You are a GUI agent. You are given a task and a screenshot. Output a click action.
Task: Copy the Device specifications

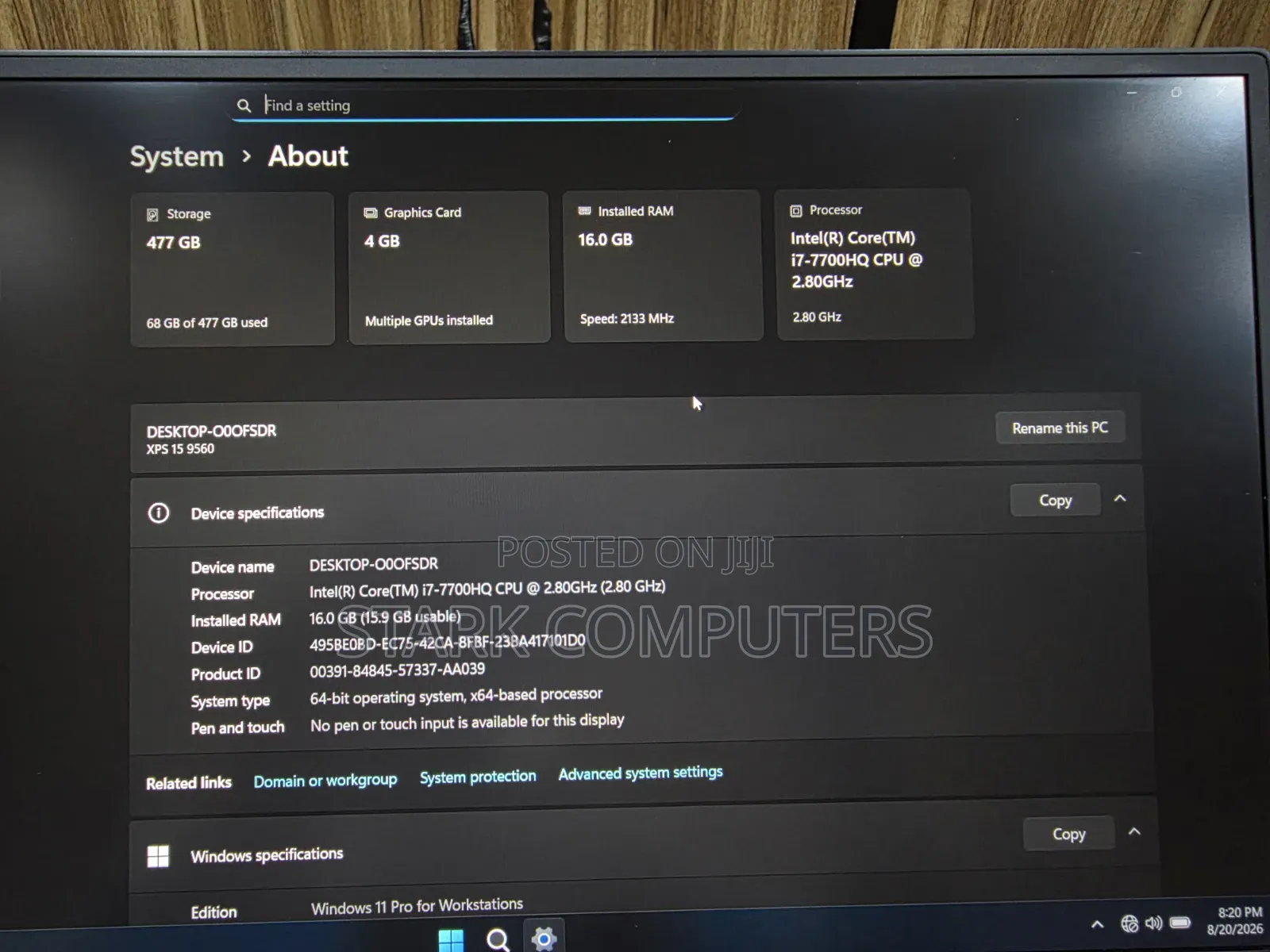(x=1055, y=500)
